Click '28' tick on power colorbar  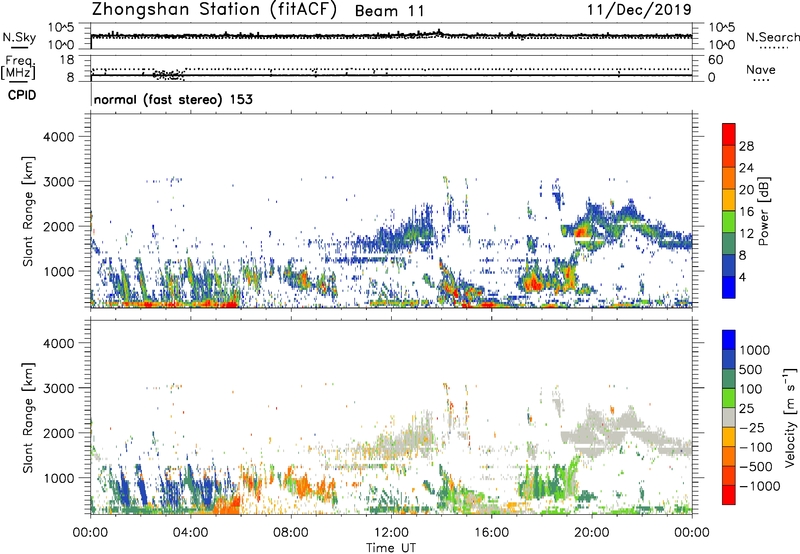tap(746, 146)
